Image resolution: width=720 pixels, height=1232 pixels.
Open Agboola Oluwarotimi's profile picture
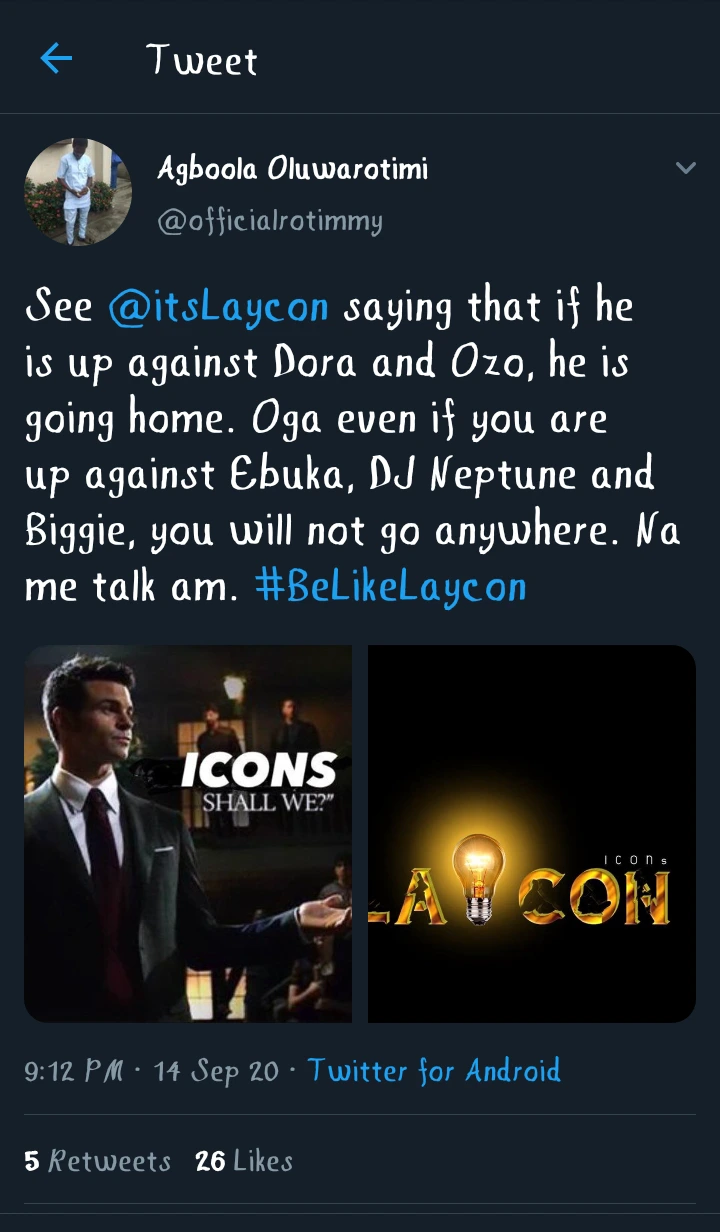click(78, 192)
